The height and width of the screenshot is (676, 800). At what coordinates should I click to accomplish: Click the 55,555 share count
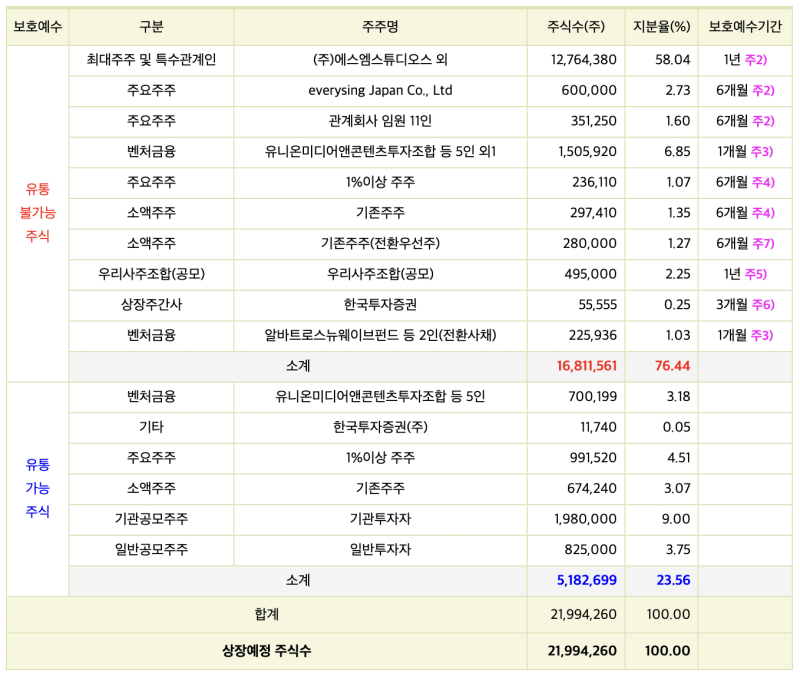[597, 305]
